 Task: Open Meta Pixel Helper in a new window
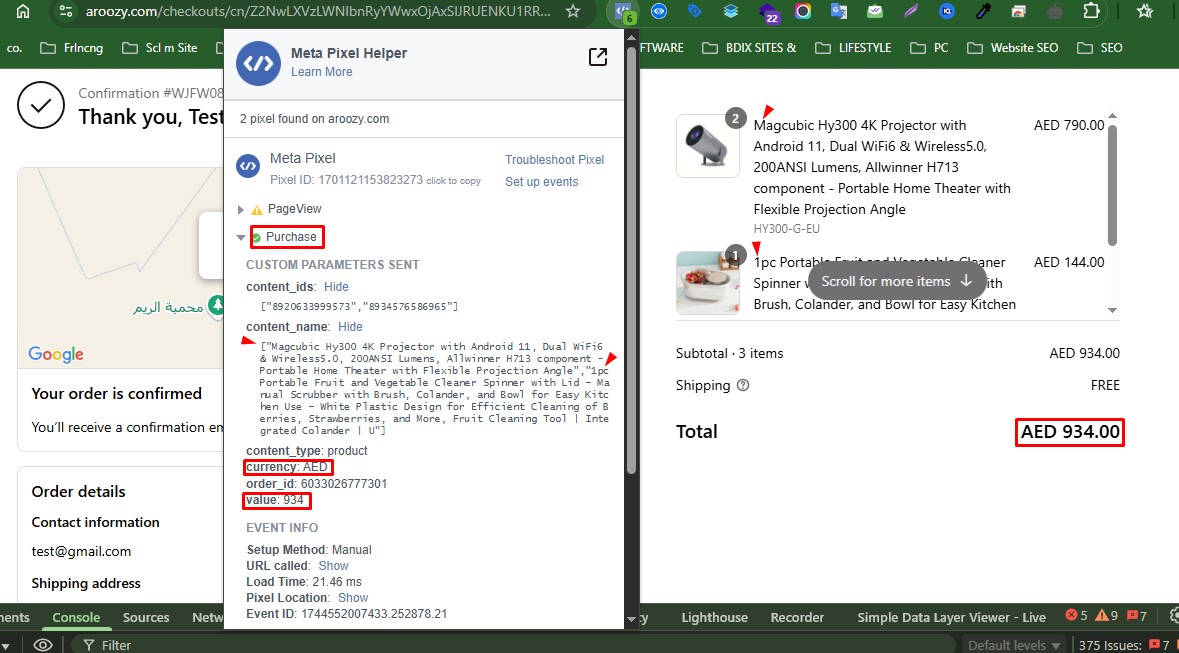coord(597,57)
